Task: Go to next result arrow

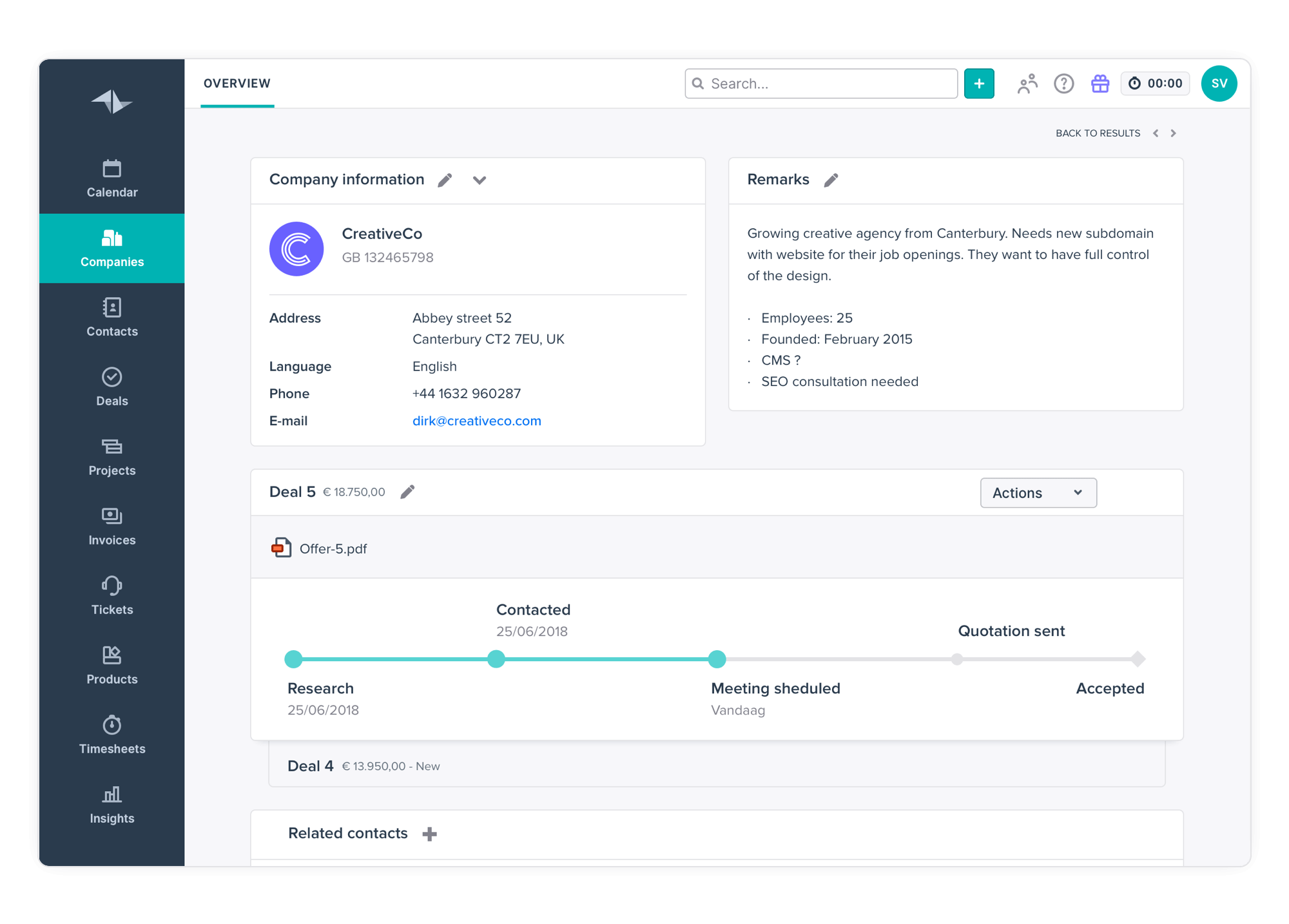Action: [1173, 133]
